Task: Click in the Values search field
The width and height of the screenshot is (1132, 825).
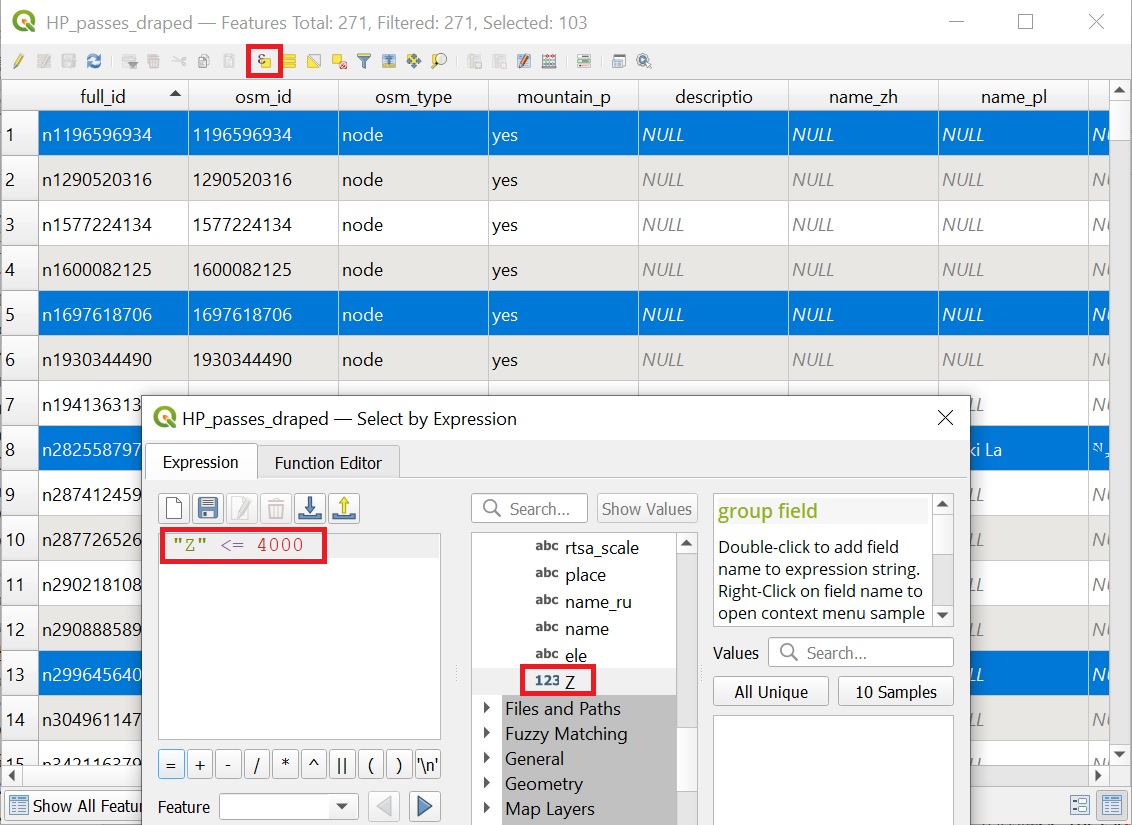Action: tap(861, 652)
